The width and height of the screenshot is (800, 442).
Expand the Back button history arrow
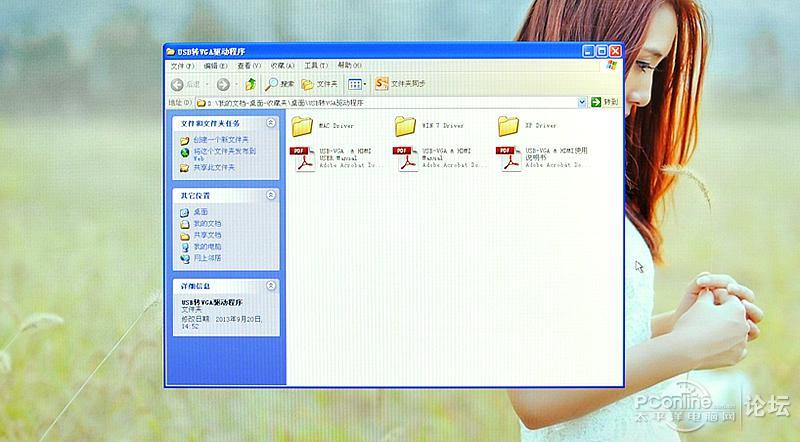pyautogui.click(x=207, y=84)
